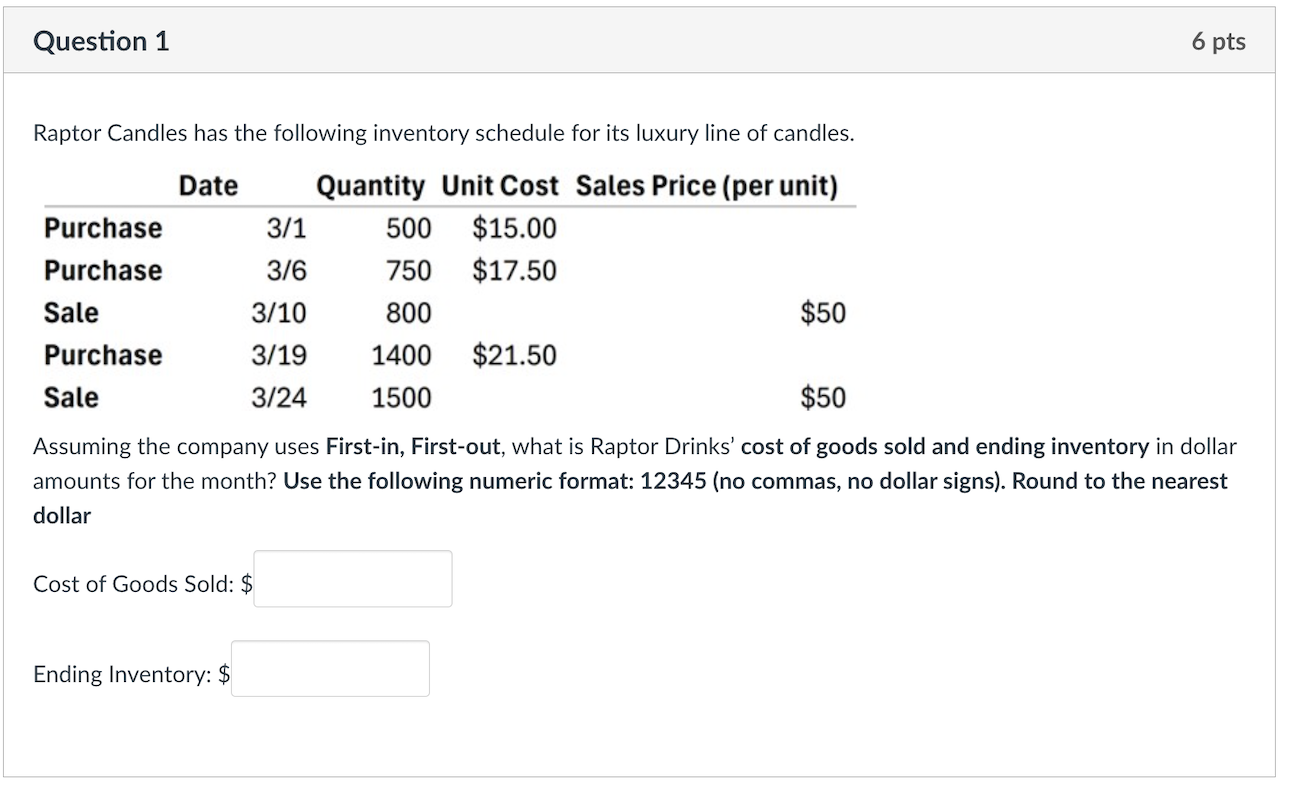Click the $21.50 unit cost value
The width and height of the screenshot is (1304, 792).
(x=513, y=354)
